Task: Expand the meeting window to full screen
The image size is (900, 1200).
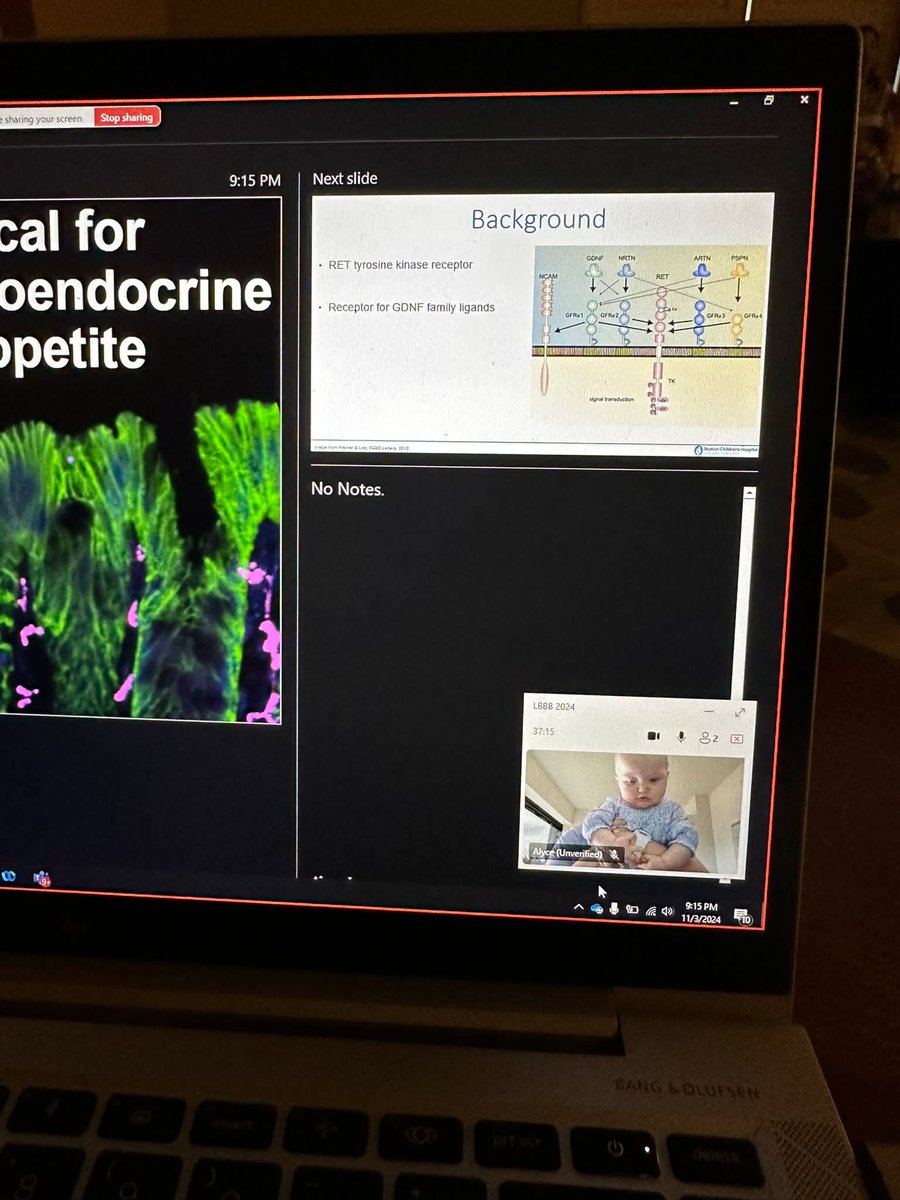Action: coord(740,712)
